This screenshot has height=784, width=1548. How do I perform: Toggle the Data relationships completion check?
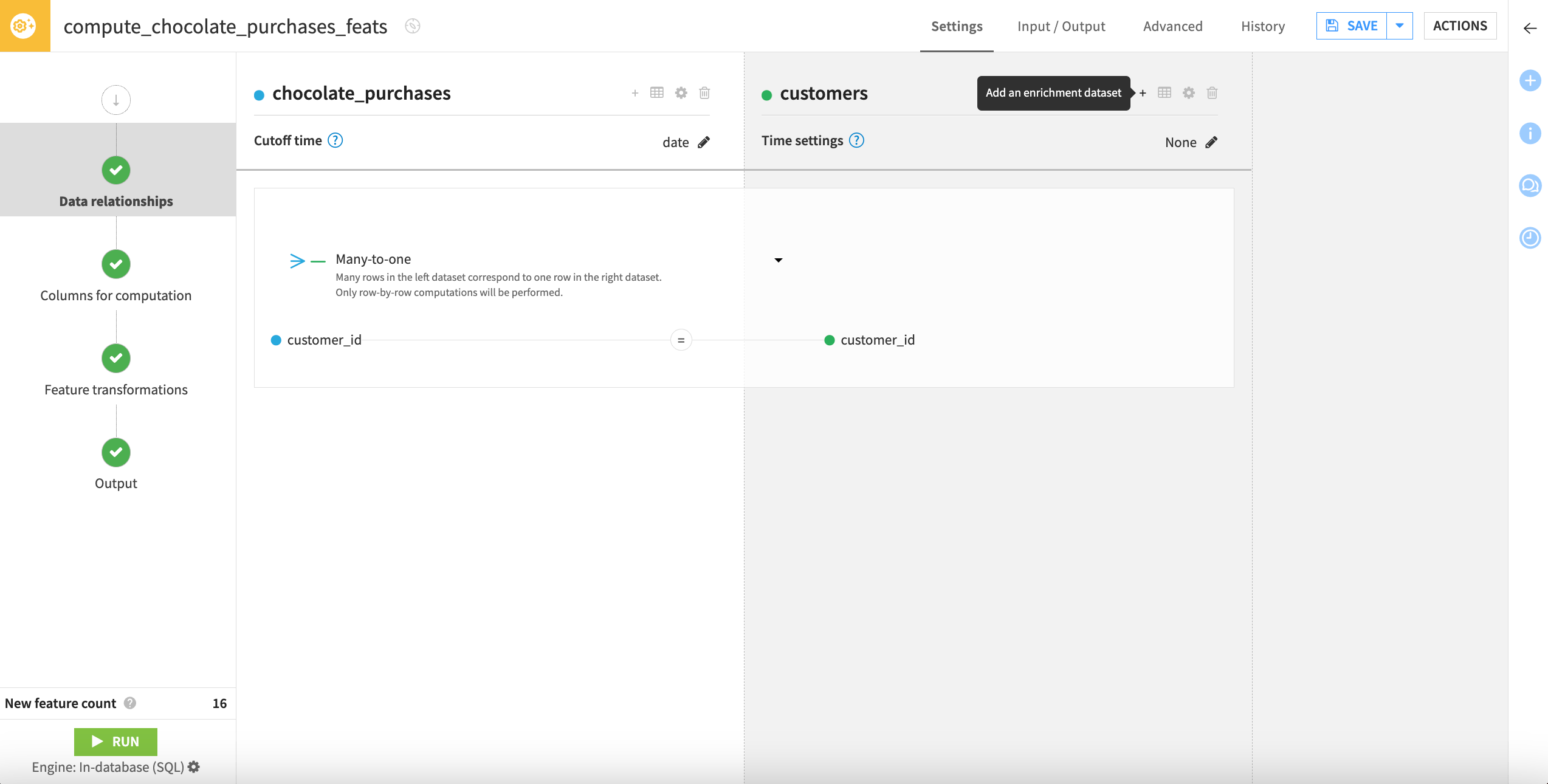click(115, 170)
